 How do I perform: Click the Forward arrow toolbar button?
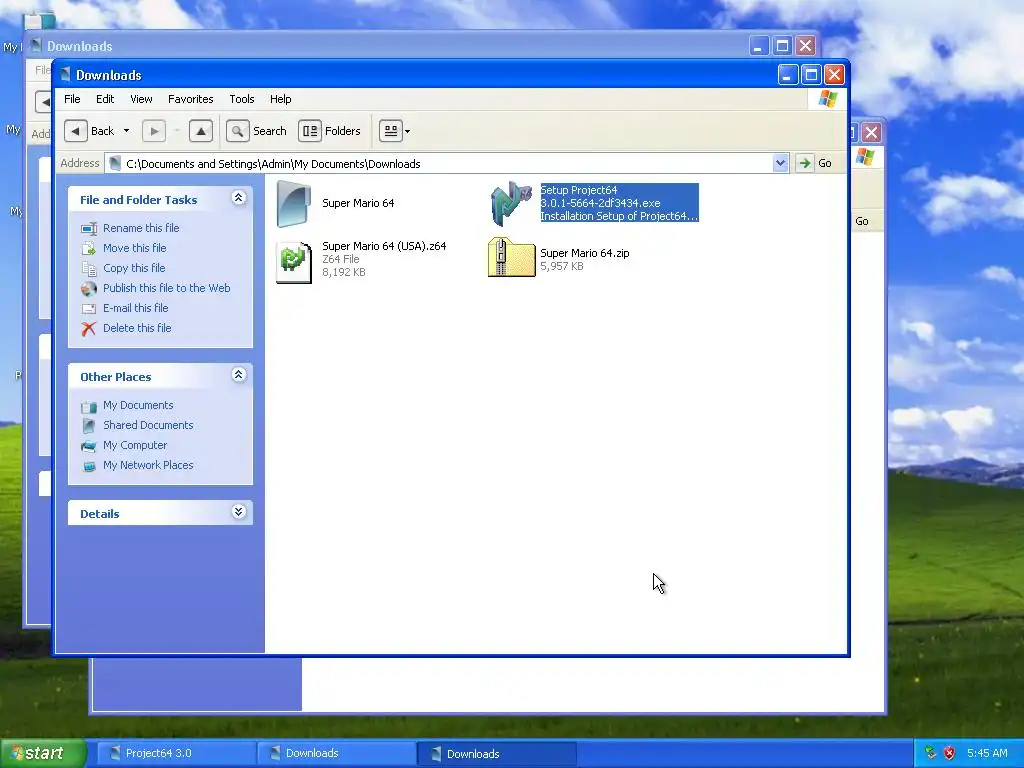click(154, 131)
